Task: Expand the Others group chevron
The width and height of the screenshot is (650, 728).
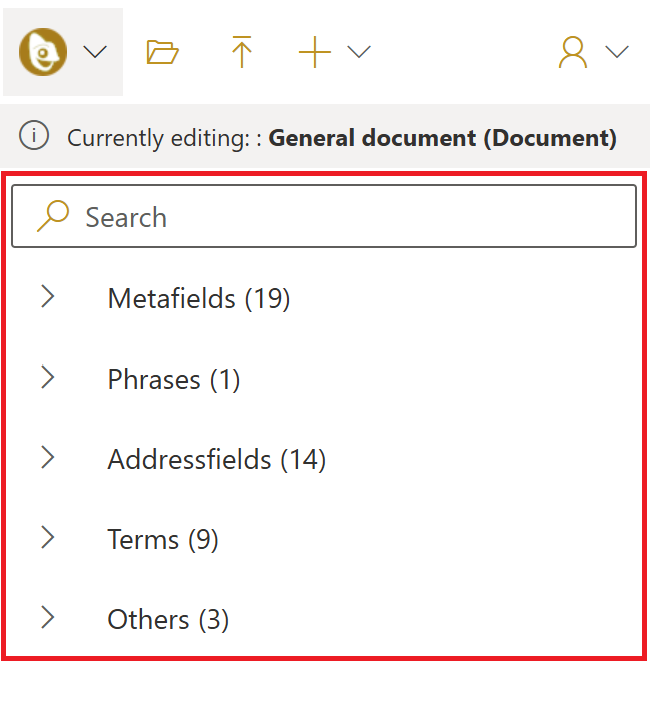Action: [47, 619]
